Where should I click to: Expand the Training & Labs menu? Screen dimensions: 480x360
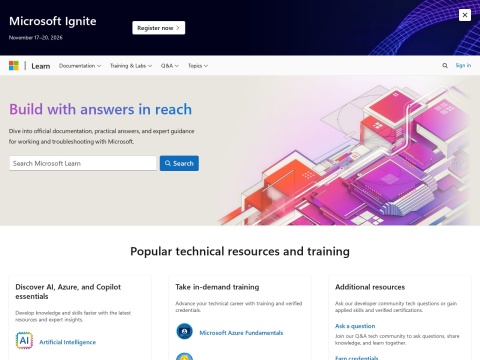coord(131,66)
